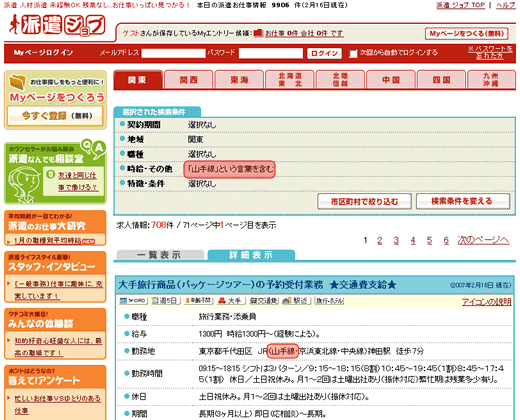Select the 関西 region tab
Image resolution: width=520 pixels, height=420 pixels.
pos(189,80)
